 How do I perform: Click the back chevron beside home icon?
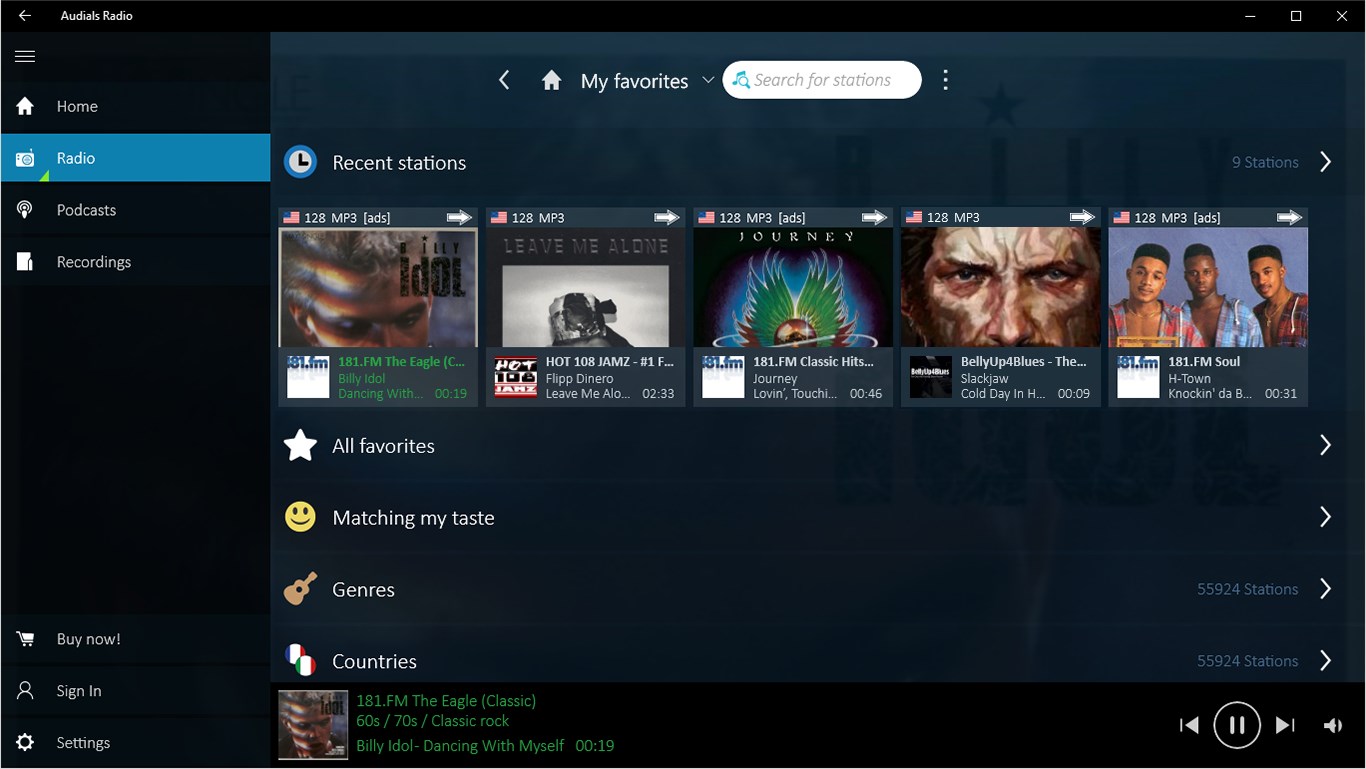click(x=504, y=80)
